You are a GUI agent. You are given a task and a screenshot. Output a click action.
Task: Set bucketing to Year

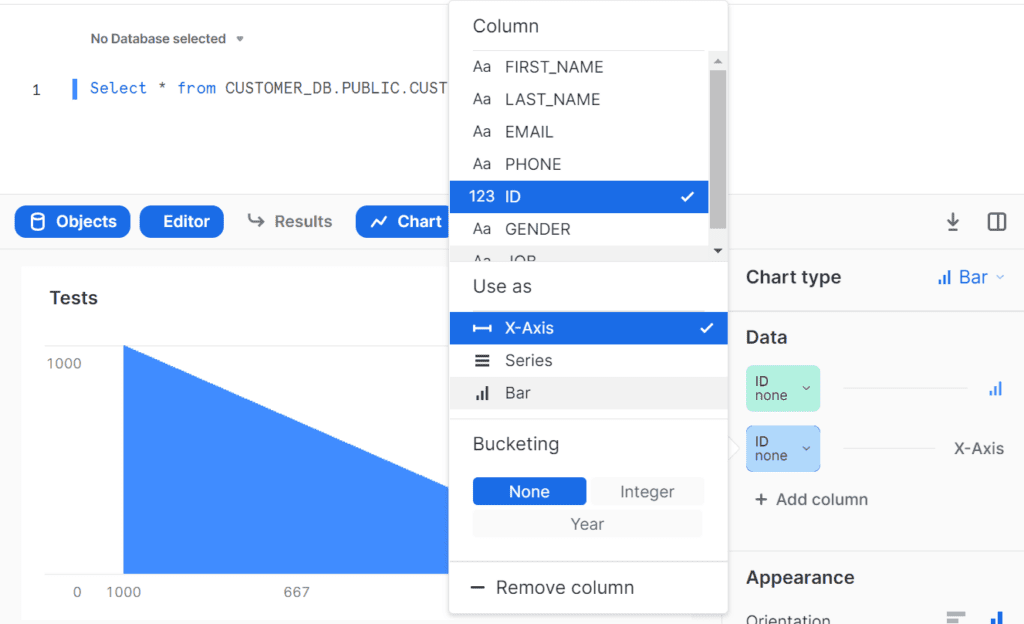click(x=587, y=524)
